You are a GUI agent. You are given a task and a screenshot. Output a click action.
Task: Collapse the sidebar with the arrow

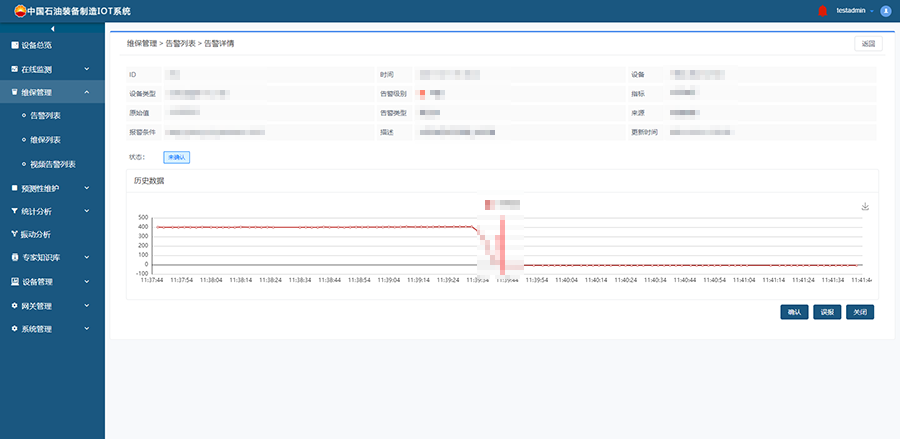point(52,29)
